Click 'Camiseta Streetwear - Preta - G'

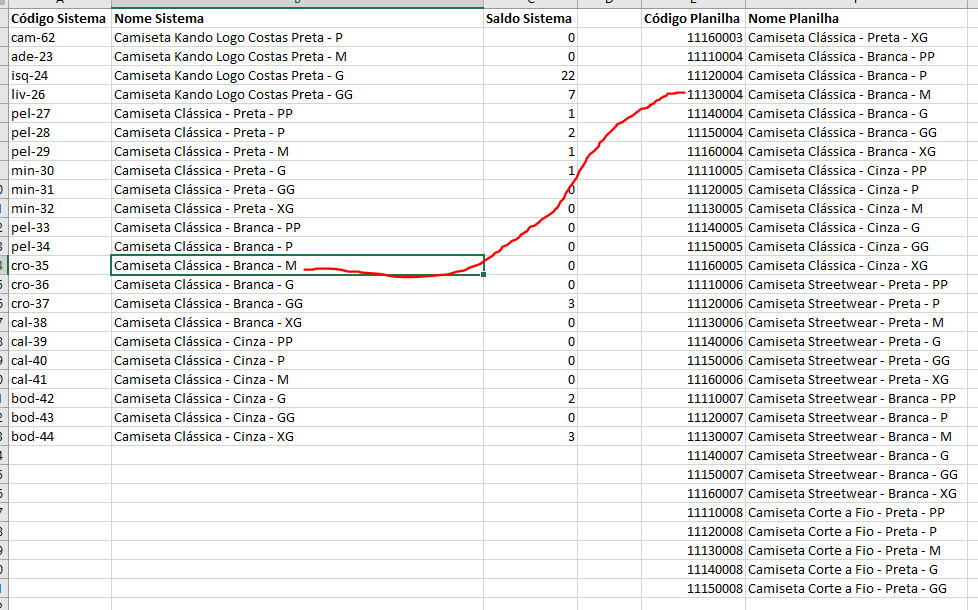coord(845,342)
